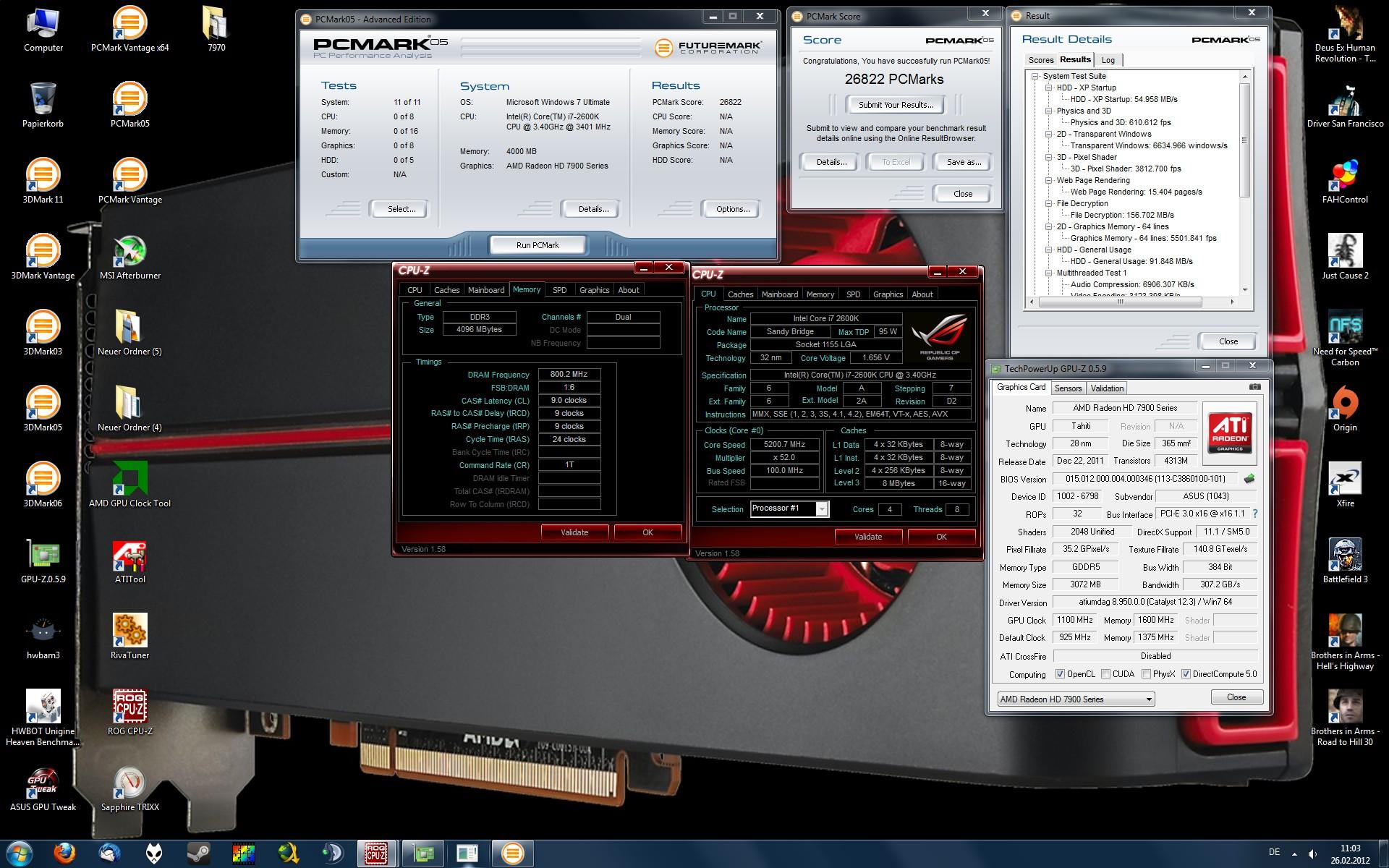Click the tray overflow arrow in the taskbar
The width and height of the screenshot is (1389, 868).
[1294, 854]
